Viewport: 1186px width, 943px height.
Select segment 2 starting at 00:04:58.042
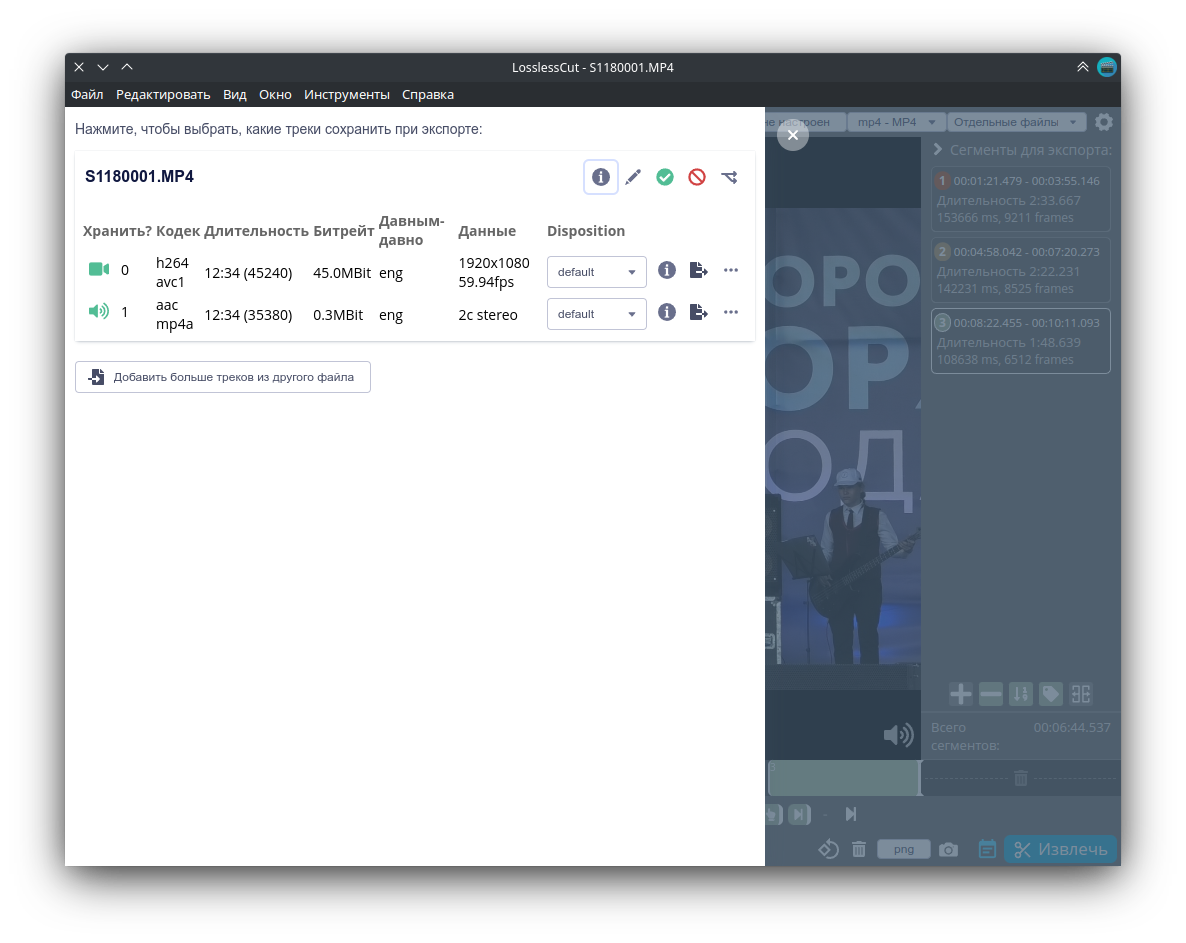[1020, 270]
